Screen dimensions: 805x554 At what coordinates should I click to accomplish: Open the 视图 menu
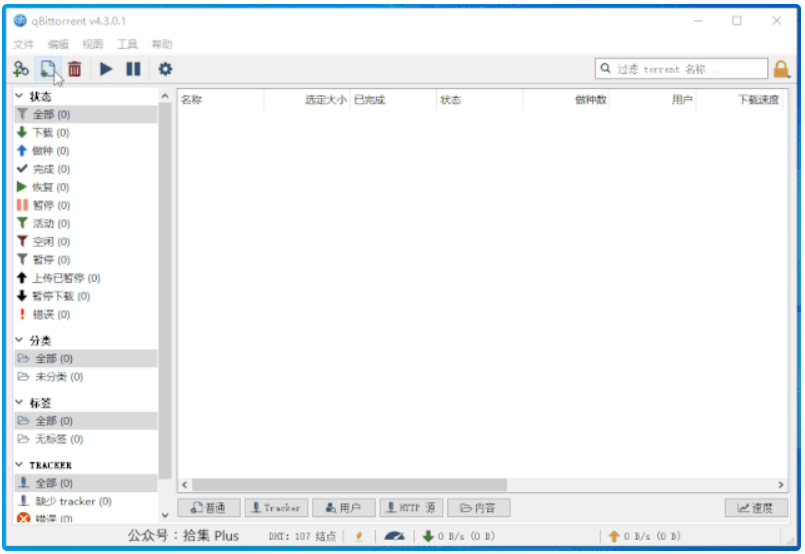pyautogui.click(x=93, y=44)
